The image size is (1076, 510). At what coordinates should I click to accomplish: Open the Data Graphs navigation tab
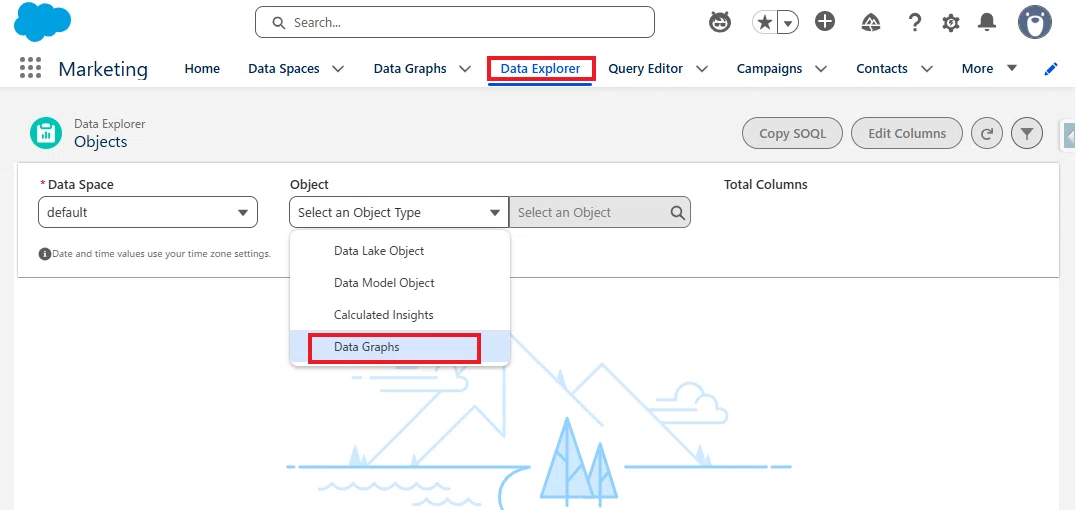(x=410, y=69)
